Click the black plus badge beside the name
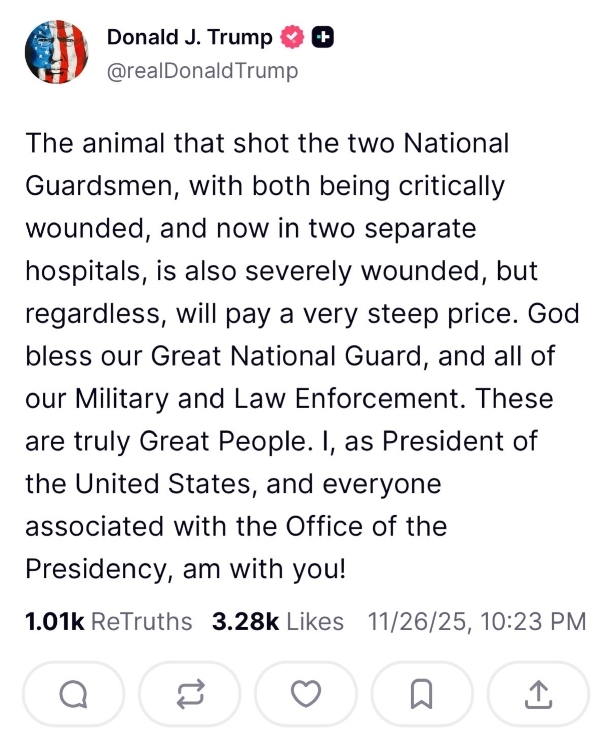The height and width of the screenshot is (730, 600). (x=322, y=38)
